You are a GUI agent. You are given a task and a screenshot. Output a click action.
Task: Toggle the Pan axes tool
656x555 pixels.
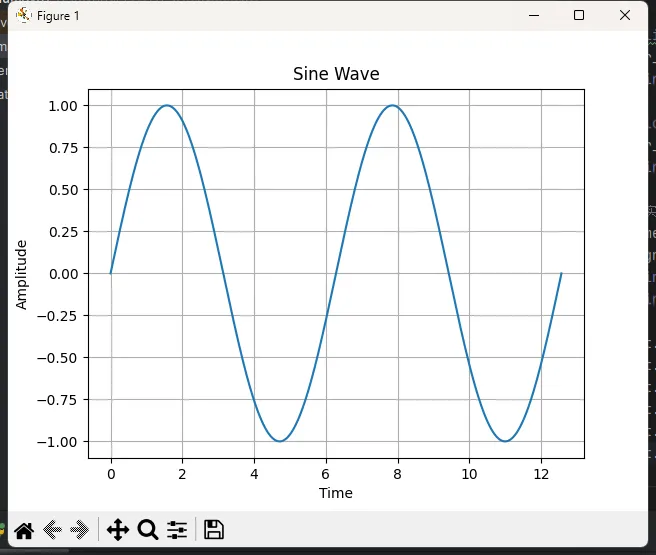tap(117, 530)
